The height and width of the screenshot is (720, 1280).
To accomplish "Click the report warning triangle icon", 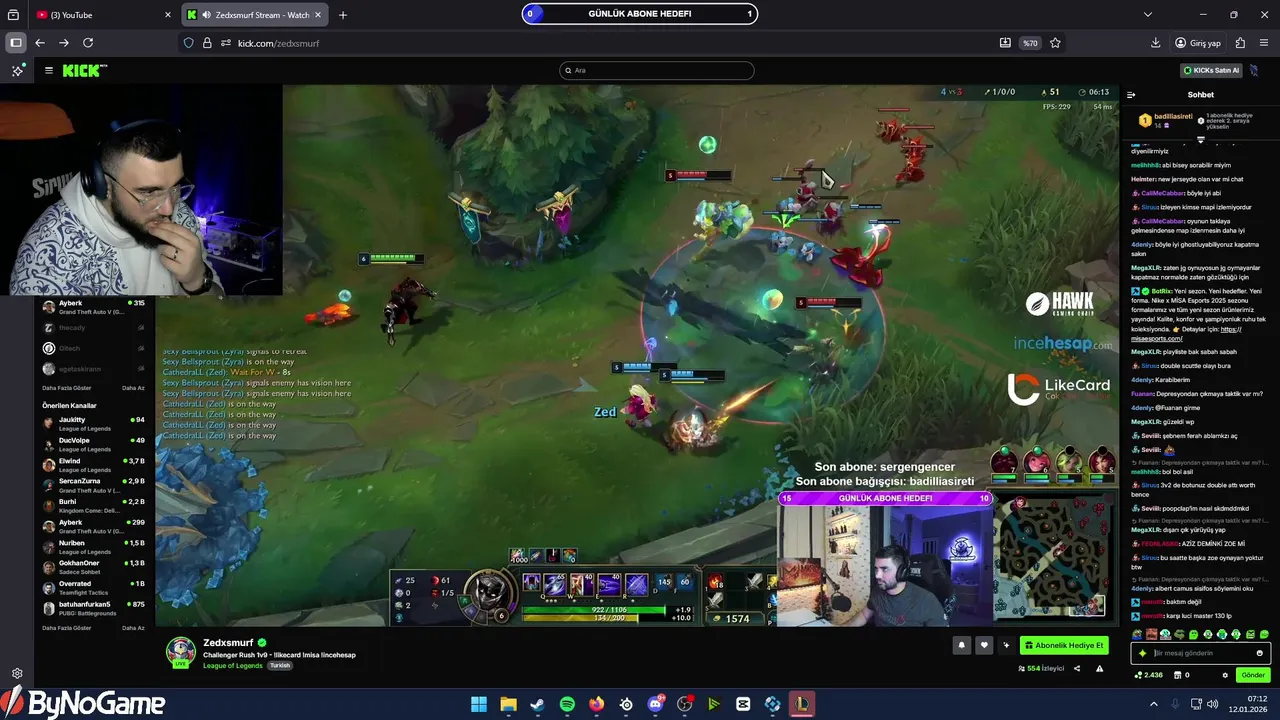I will pyautogui.click(x=1099, y=668).
